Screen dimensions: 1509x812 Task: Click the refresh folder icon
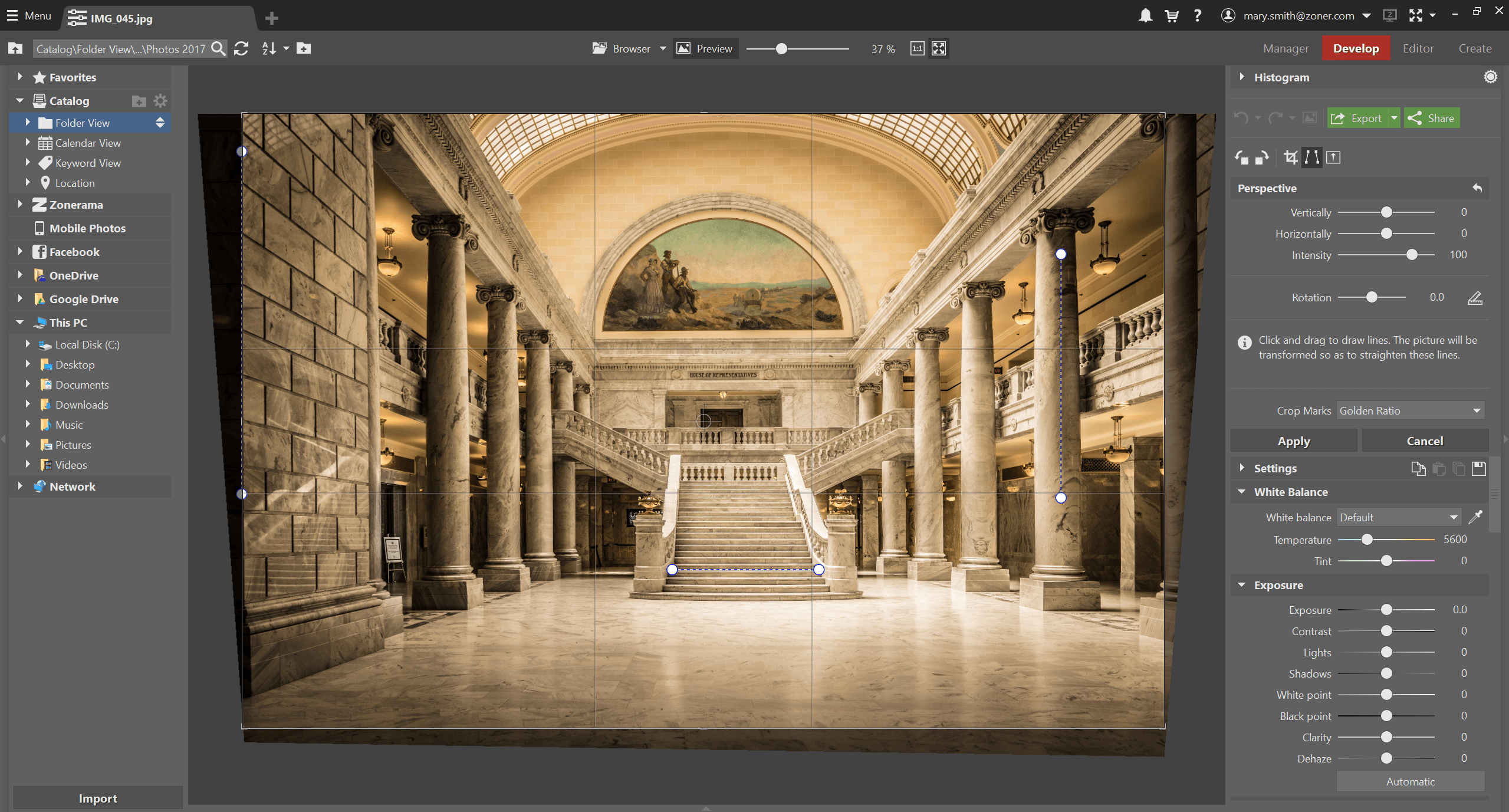coord(241,48)
